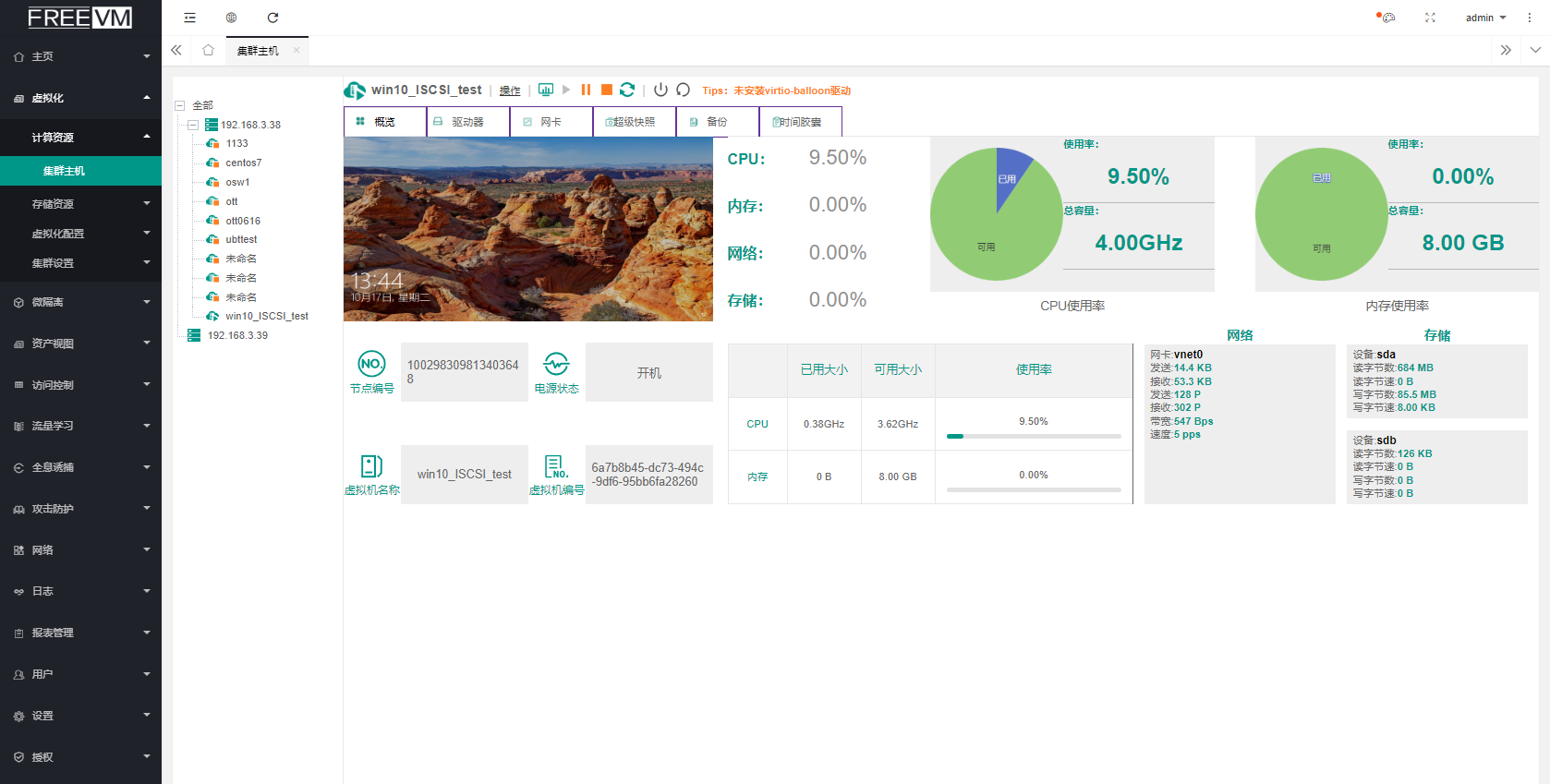Image resolution: width=1550 pixels, height=784 pixels.
Task: Switch to the 驱动器 tab
Action: [467, 122]
